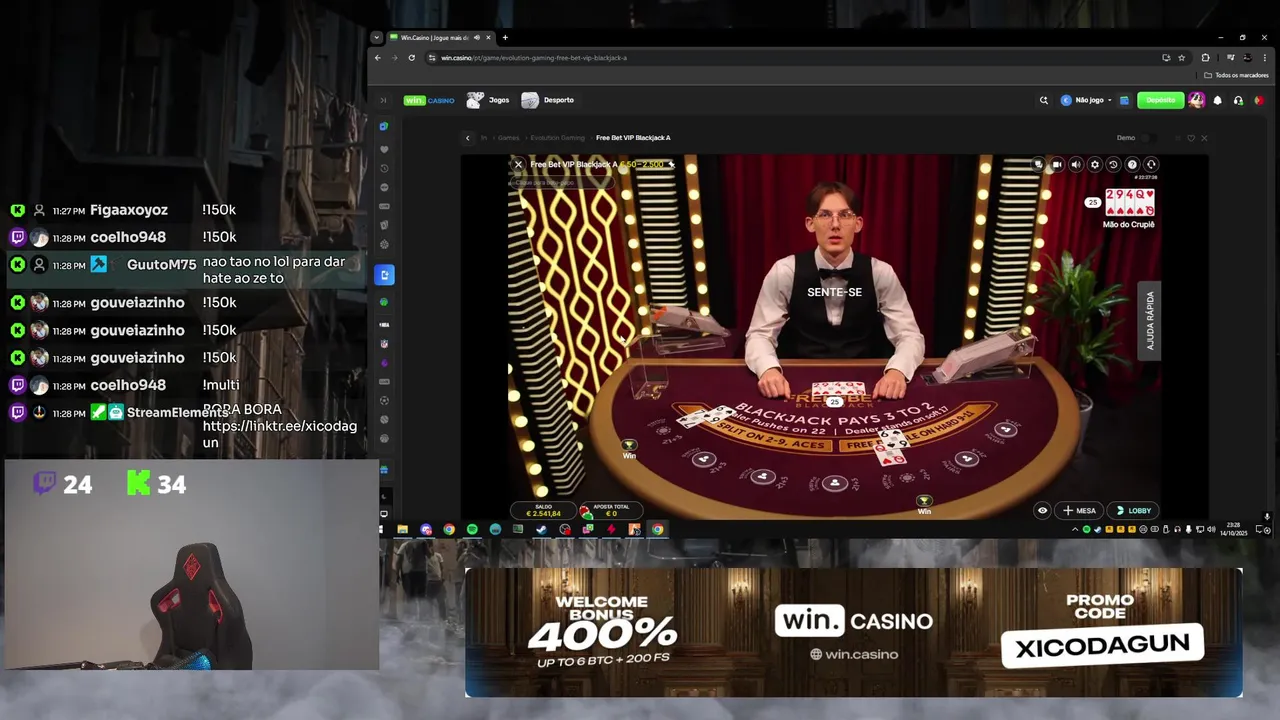Click the sidebar recent history icon
Image resolution: width=1280 pixels, height=720 pixels.
point(384,168)
